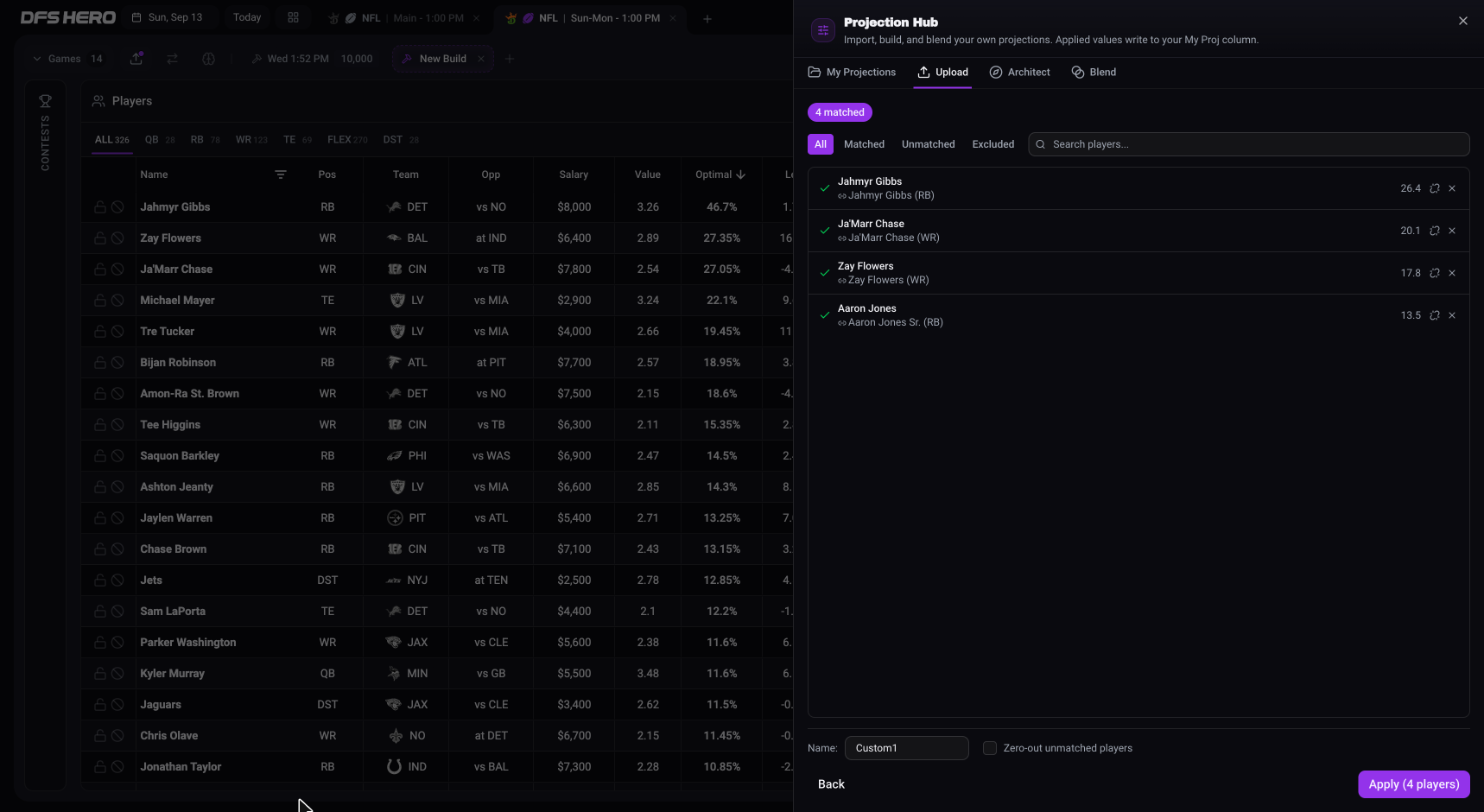Image resolution: width=1484 pixels, height=812 pixels.
Task: Switch to the My Projections tab
Action: click(x=851, y=72)
